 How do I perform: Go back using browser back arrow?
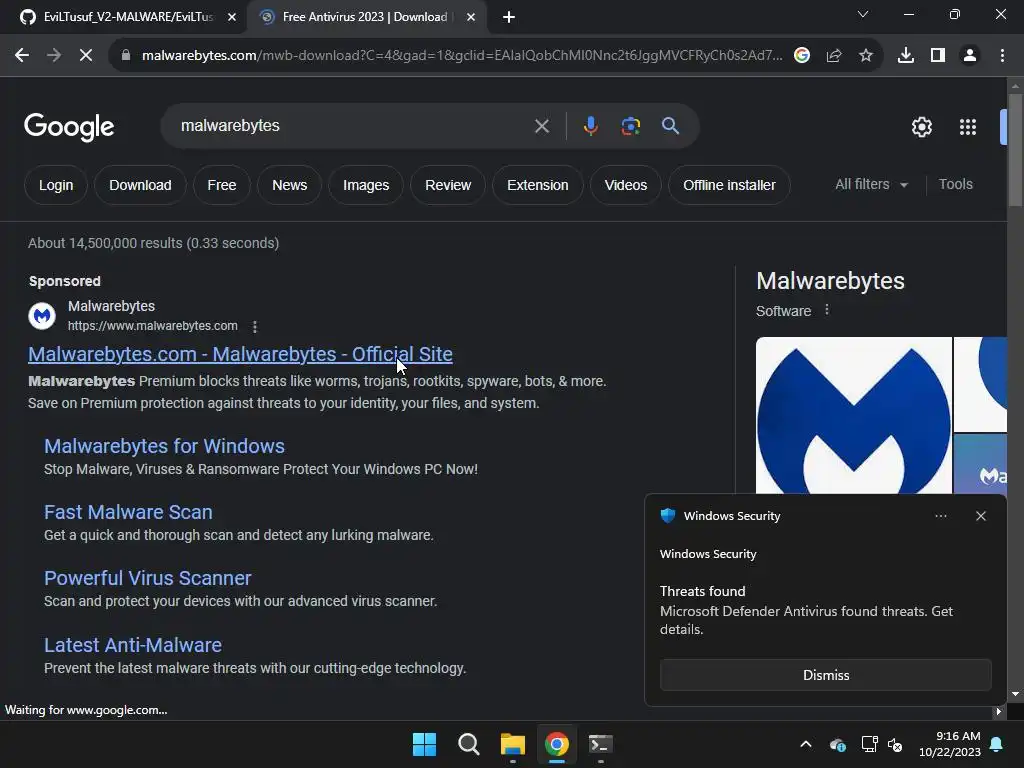point(22,56)
